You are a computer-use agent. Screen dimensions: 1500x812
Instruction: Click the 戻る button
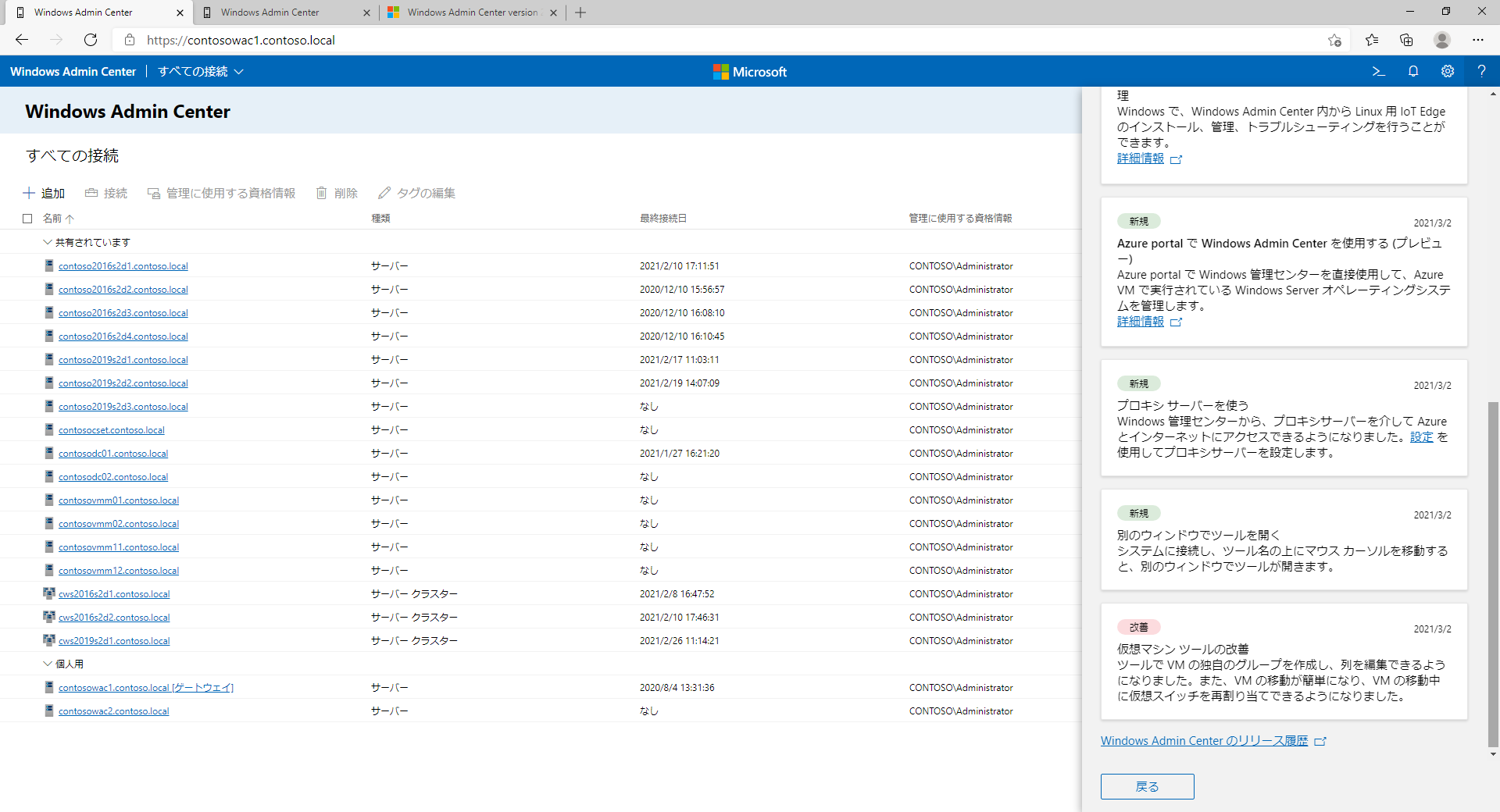coord(1147,786)
